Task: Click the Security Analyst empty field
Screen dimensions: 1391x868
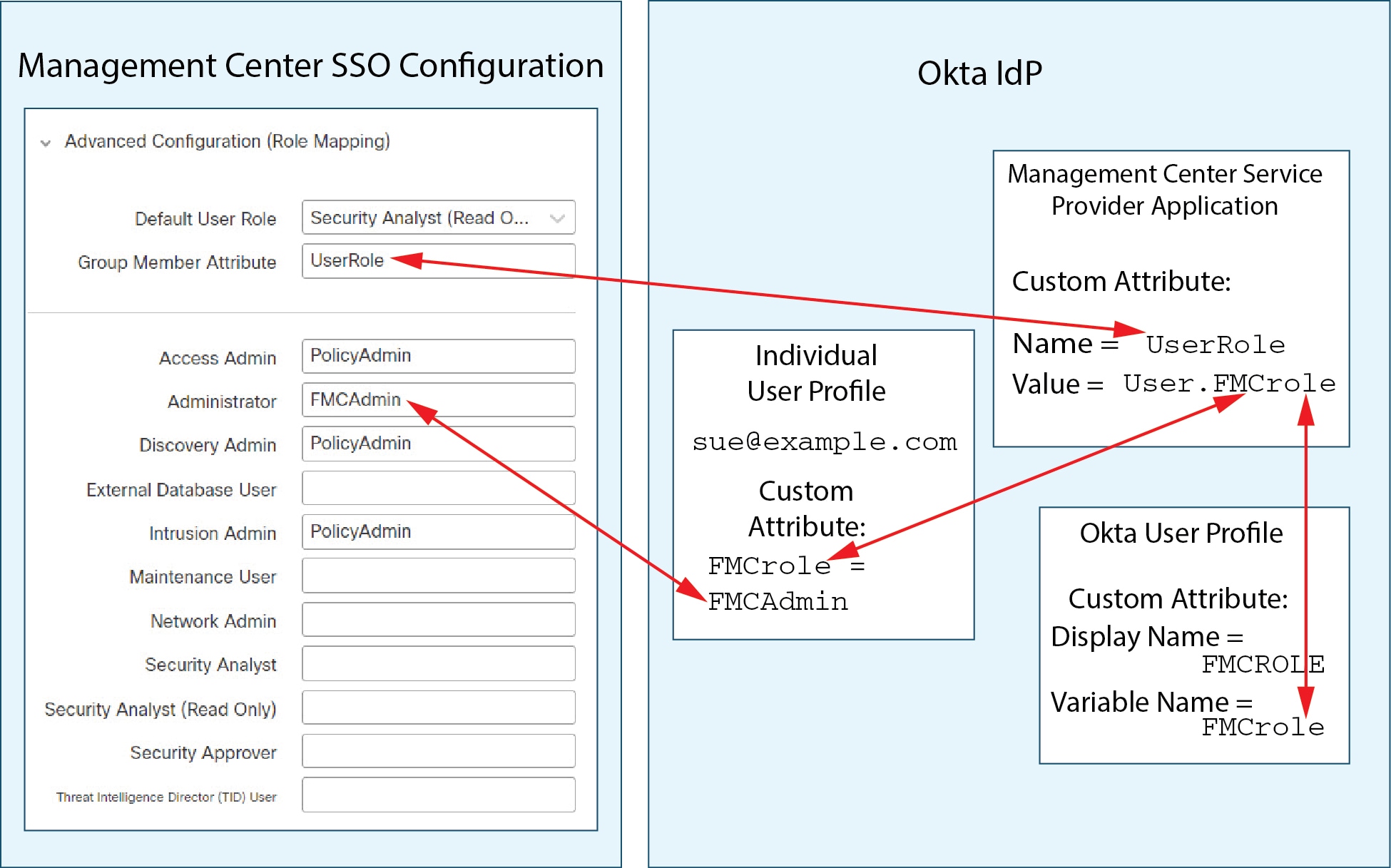Action: 438,664
